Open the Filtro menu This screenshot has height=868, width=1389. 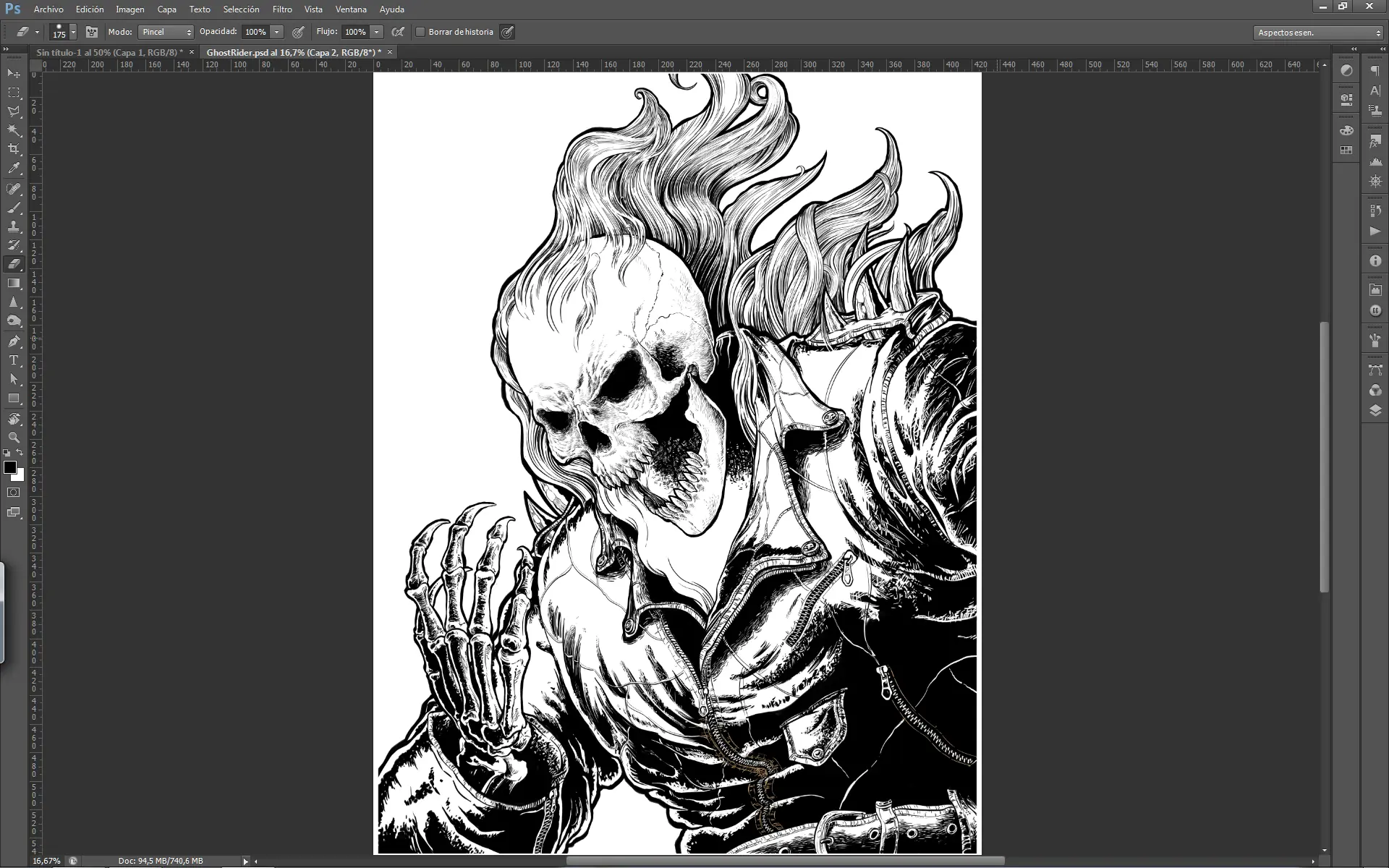282,9
